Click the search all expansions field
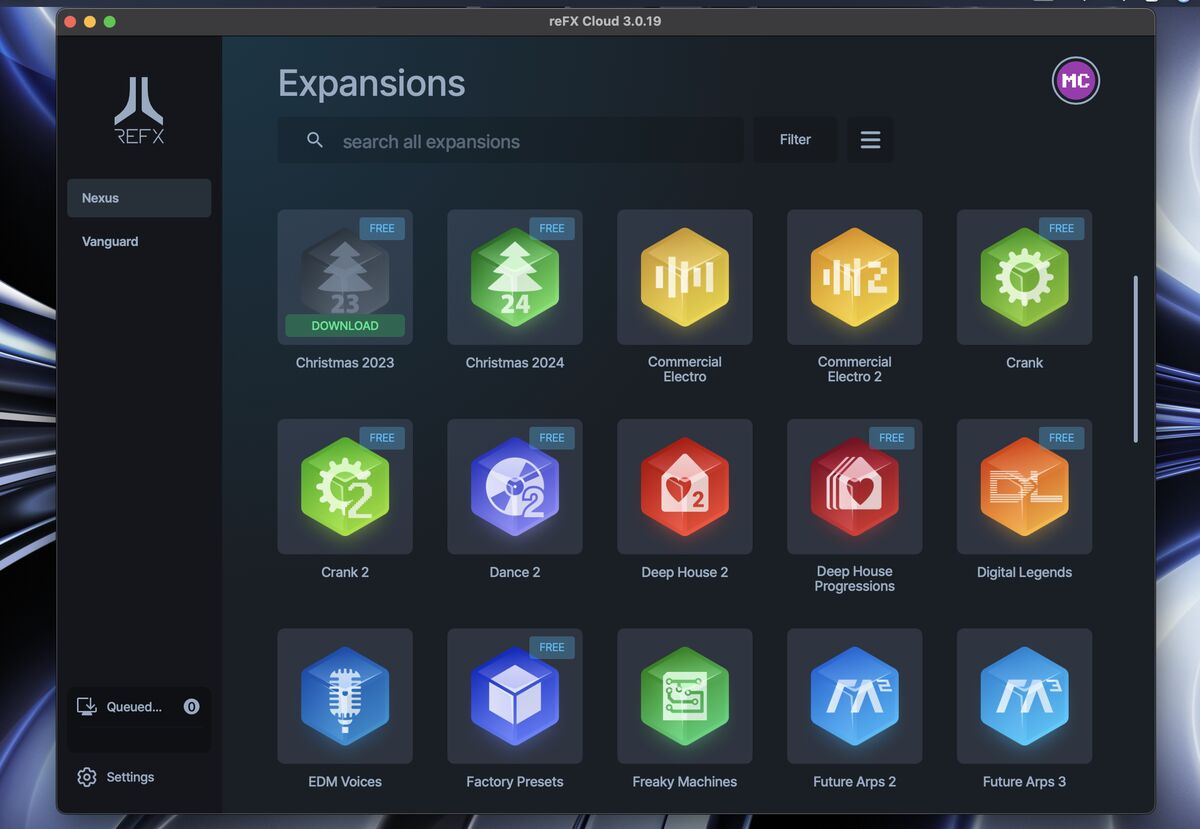Screen dimensions: 1200x829 coord(530,141)
